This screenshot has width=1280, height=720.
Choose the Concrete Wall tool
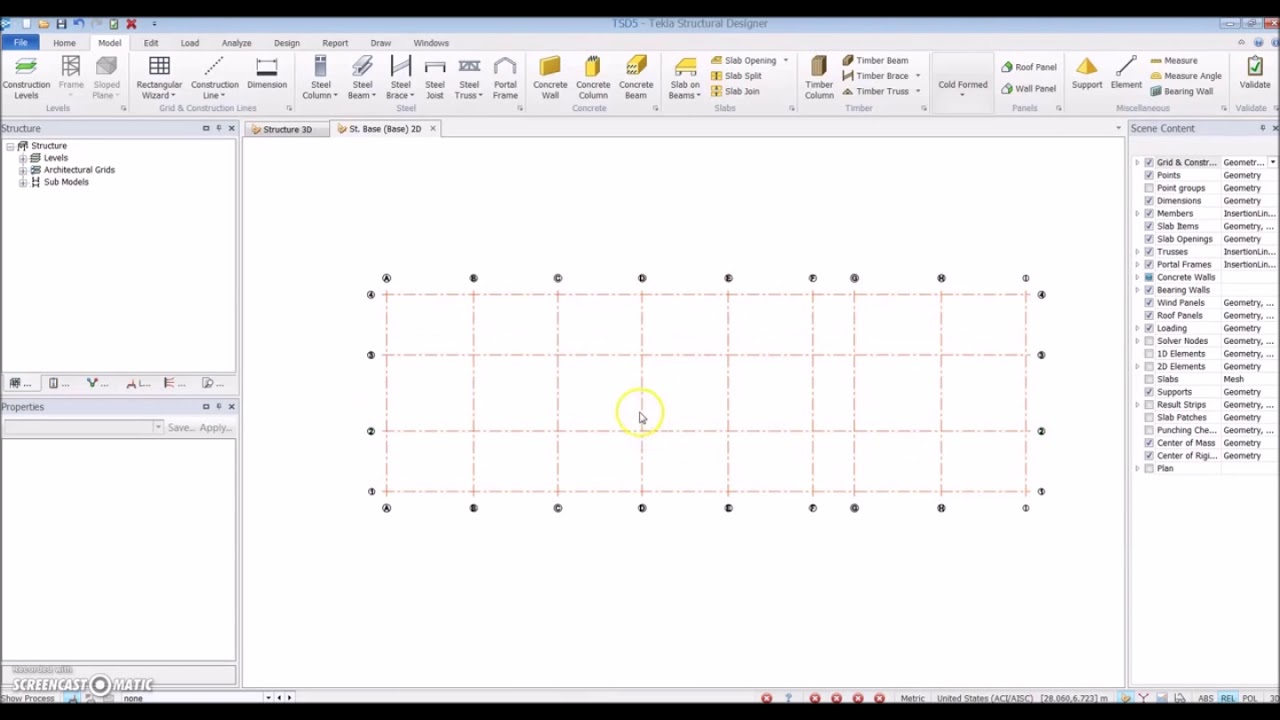[550, 78]
